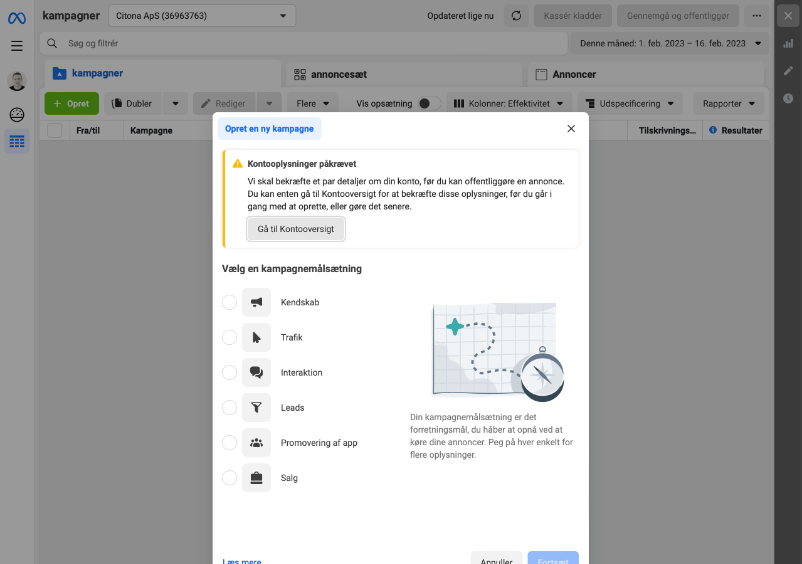802x564 pixels.
Task: Open the clock history icon in right sidebar
Action: (x=788, y=98)
